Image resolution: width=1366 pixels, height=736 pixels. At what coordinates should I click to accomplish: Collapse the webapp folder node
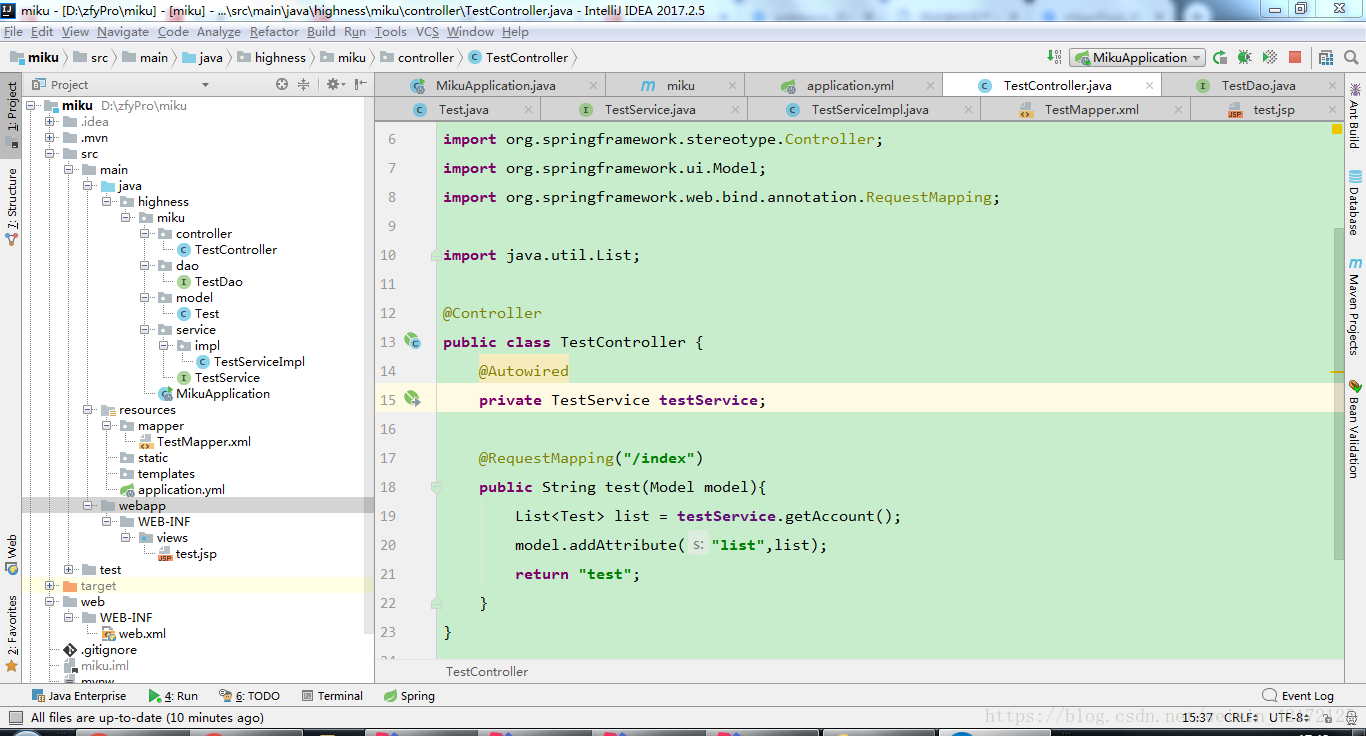[x=89, y=505]
